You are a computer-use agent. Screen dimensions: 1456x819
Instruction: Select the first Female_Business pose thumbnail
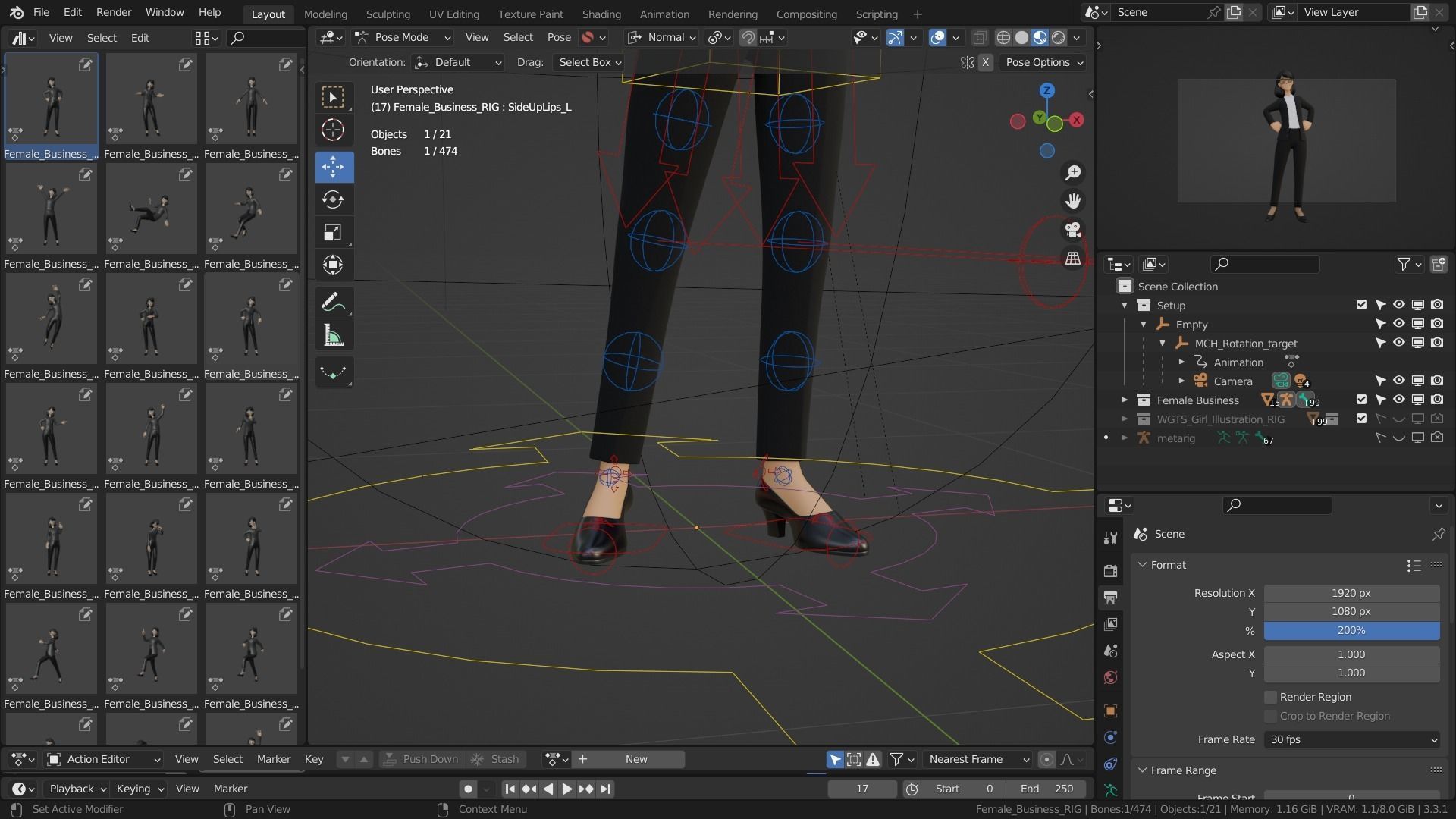[51, 107]
